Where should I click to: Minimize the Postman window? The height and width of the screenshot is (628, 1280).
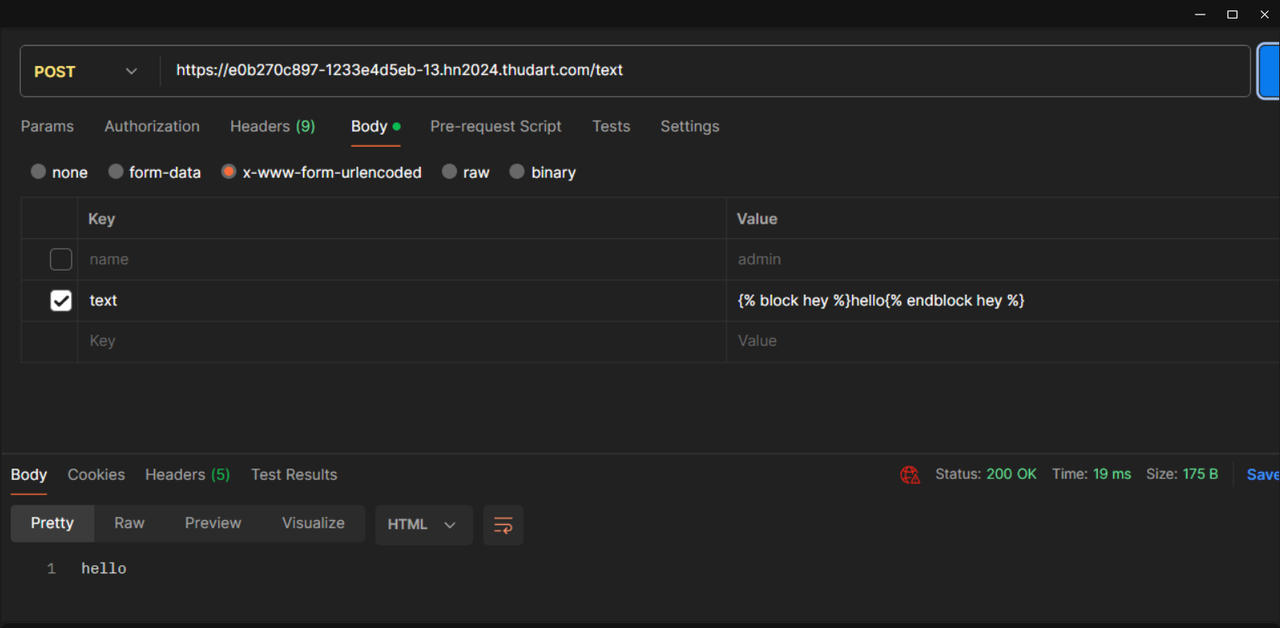pyautogui.click(x=1200, y=14)
